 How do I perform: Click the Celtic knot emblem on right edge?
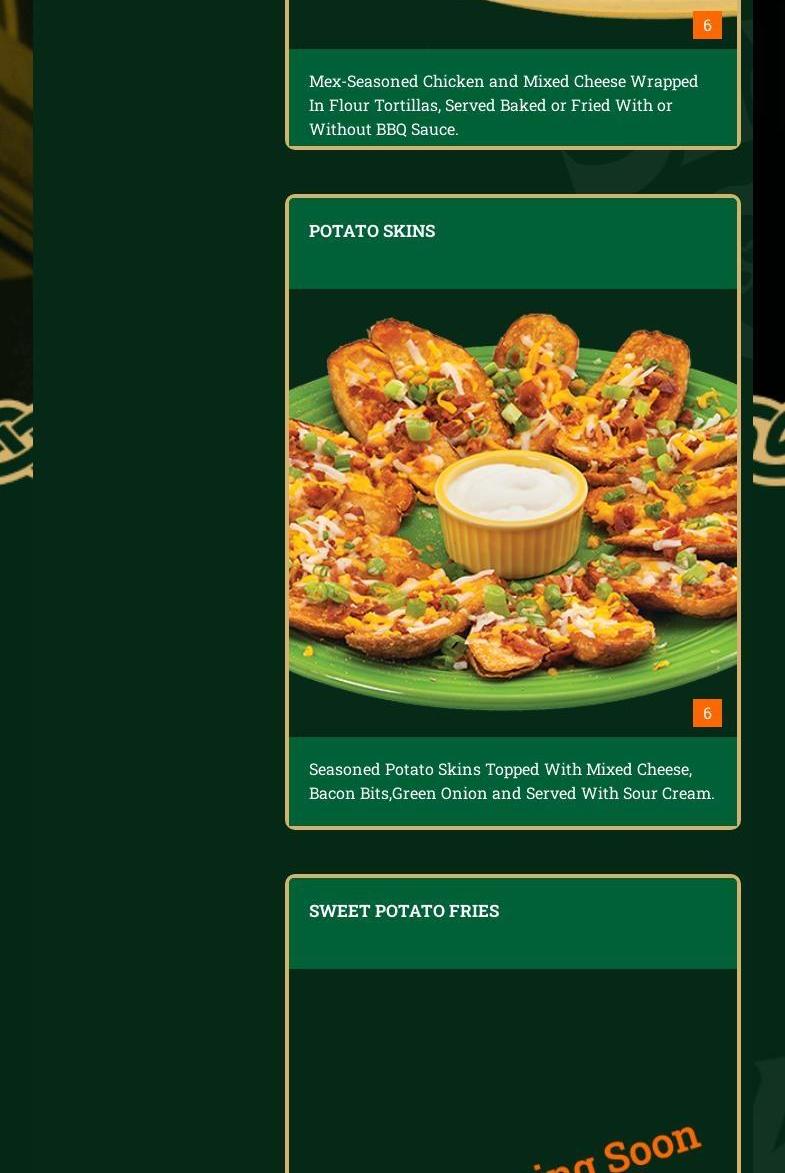[x=769, y=441]
